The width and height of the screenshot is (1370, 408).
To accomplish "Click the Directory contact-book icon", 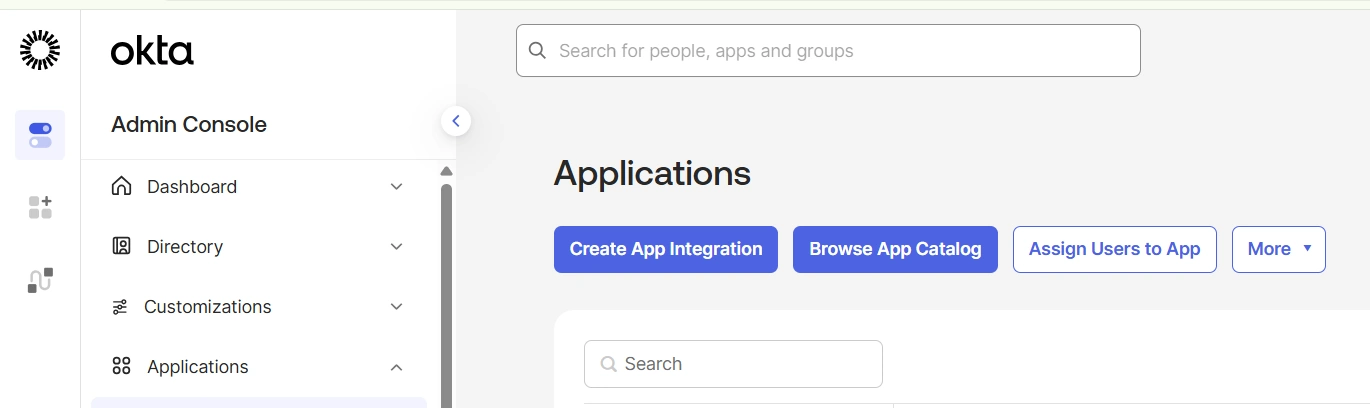I will 122,246.
